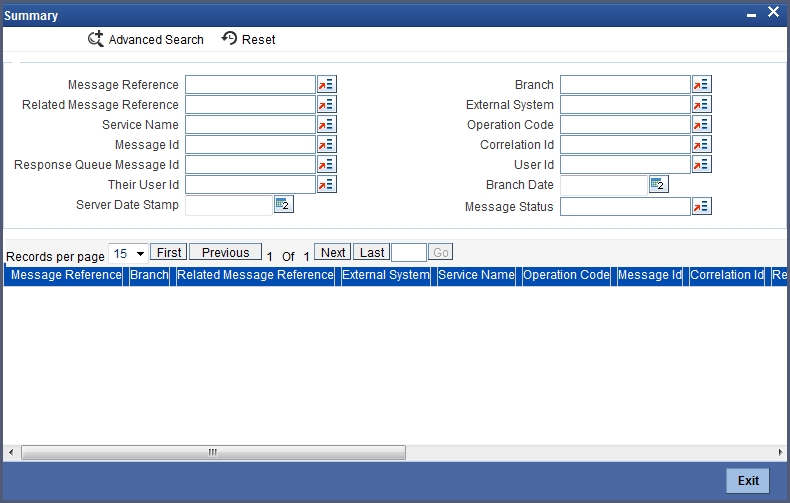Open lookup list for Service Name
The width and height of the screenshot is (790, 503).
click(326, 124)
